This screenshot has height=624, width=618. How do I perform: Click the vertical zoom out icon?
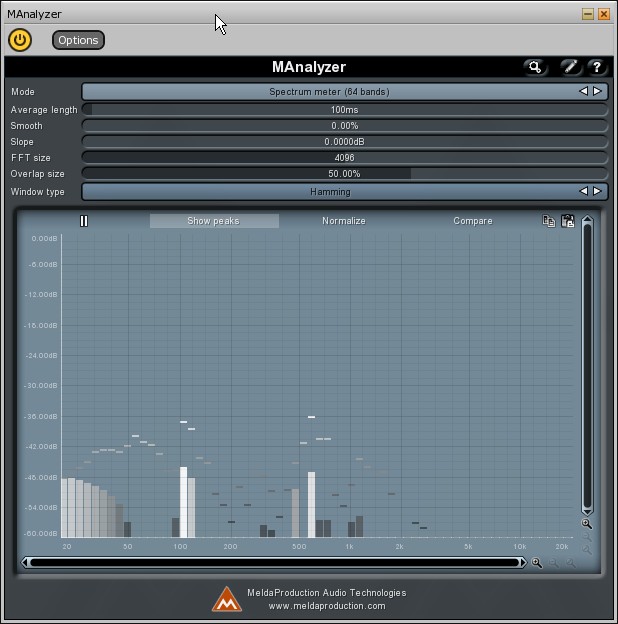coord(587,537)
